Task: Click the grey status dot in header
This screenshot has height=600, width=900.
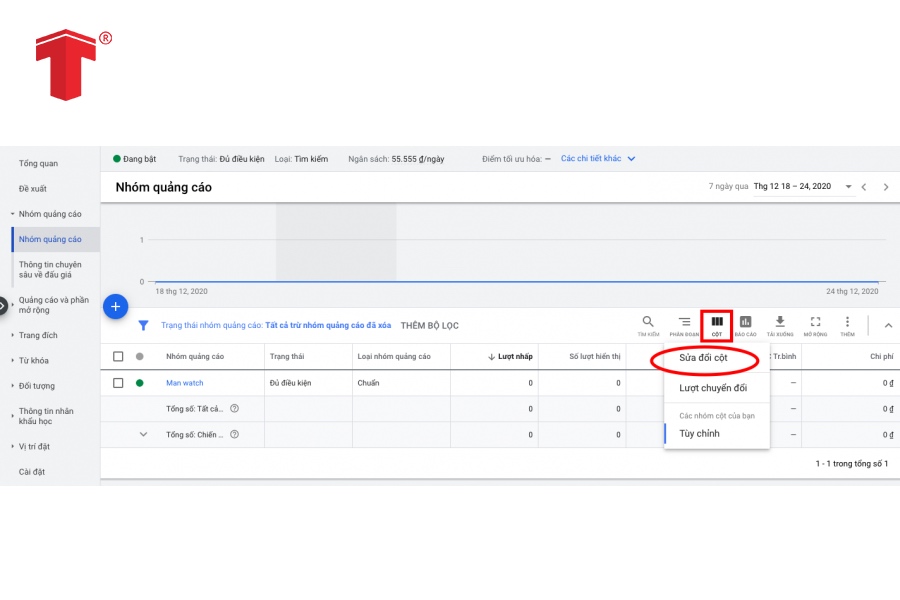Action: (139, 357)
